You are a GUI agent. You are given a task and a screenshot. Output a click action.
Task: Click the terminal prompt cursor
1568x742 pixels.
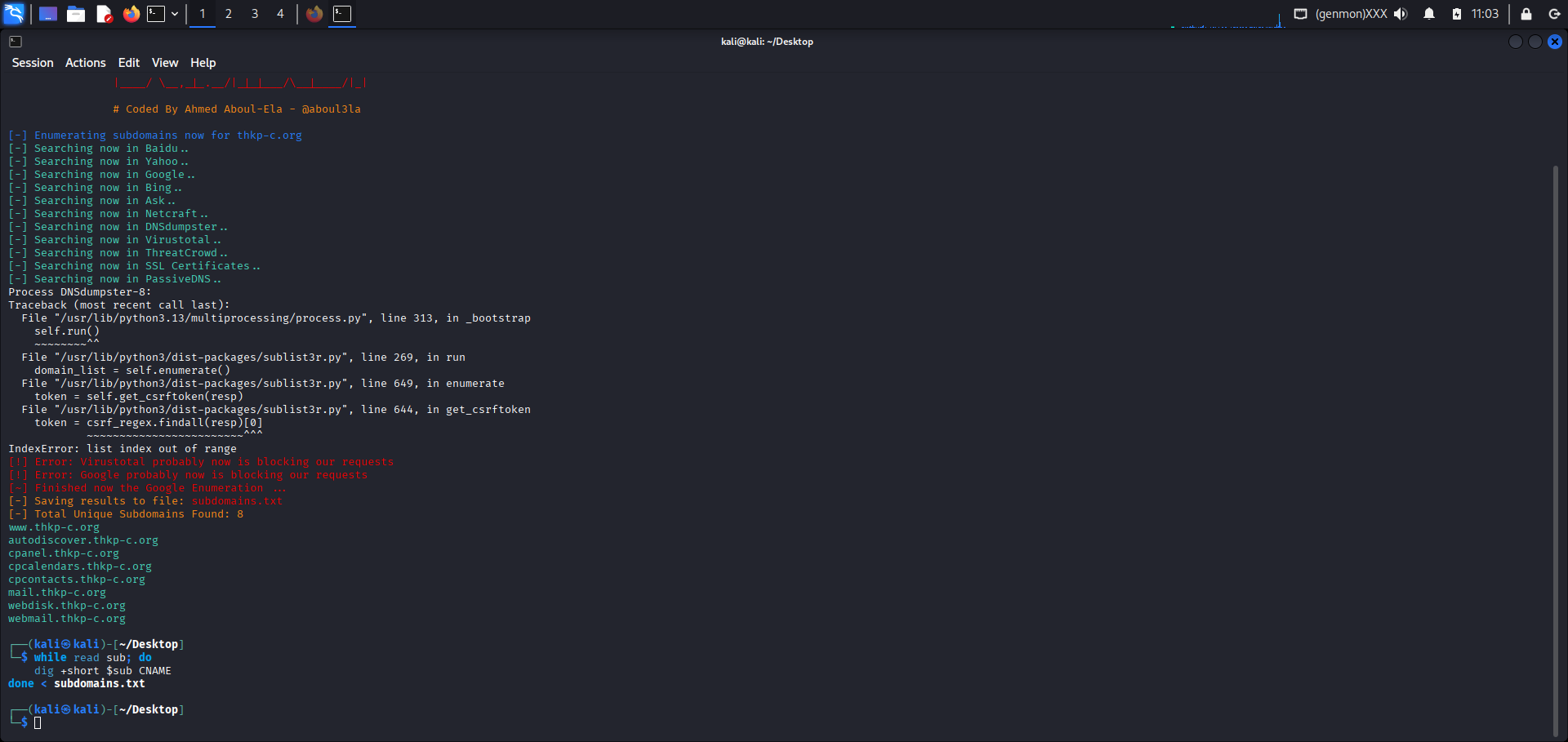pos(38,722)
